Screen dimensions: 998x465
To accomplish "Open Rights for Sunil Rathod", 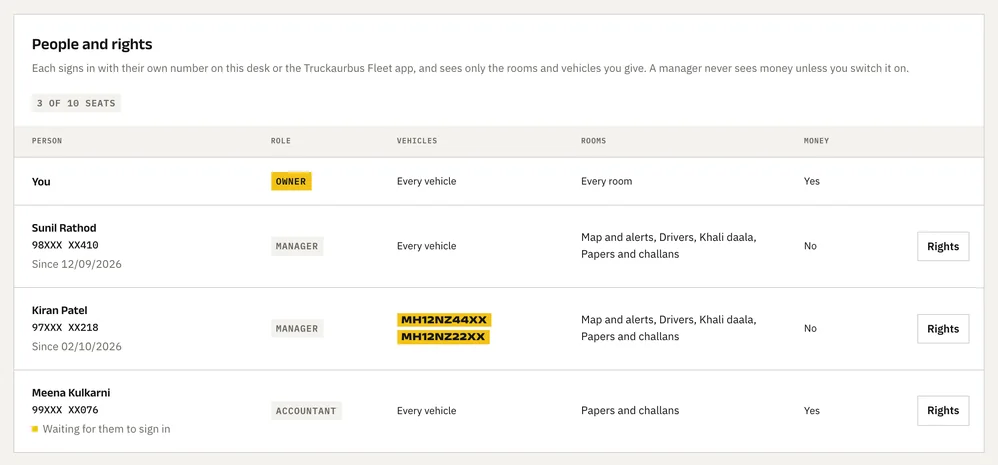I will click(x=943, y=246).
